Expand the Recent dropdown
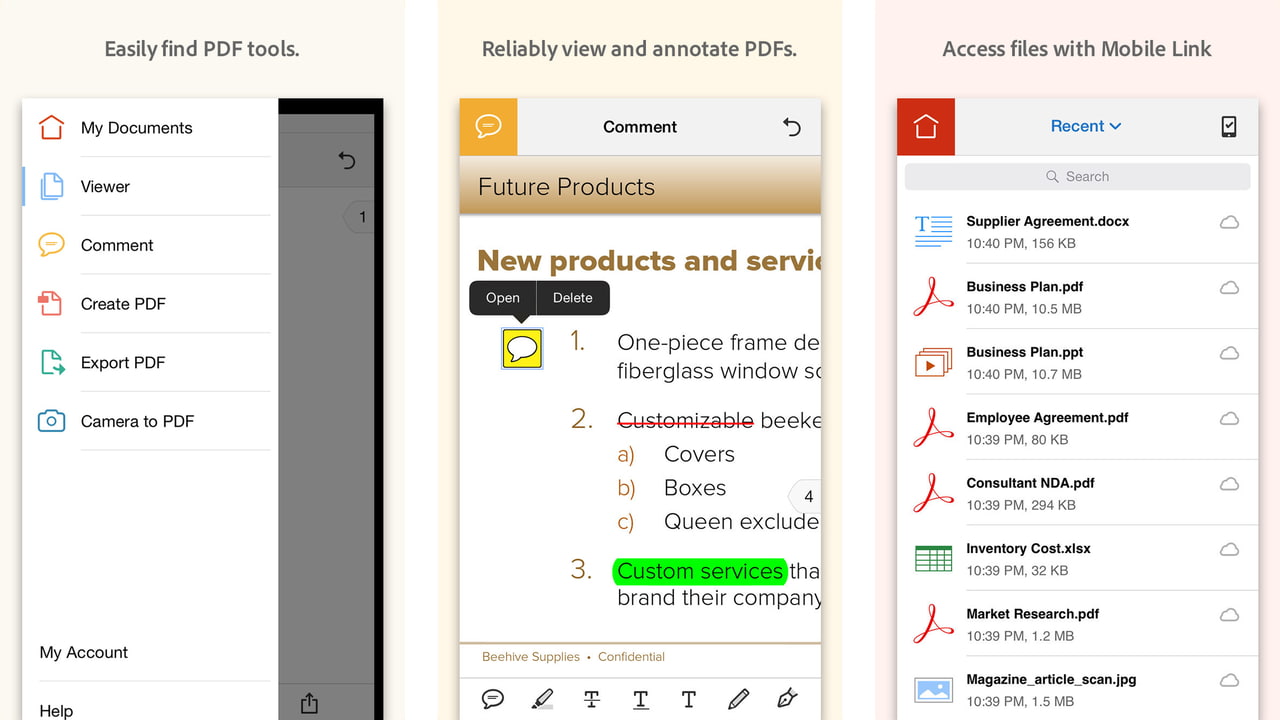The image size is (1280, 720). pyautogui.click(x=1086, y=126)
